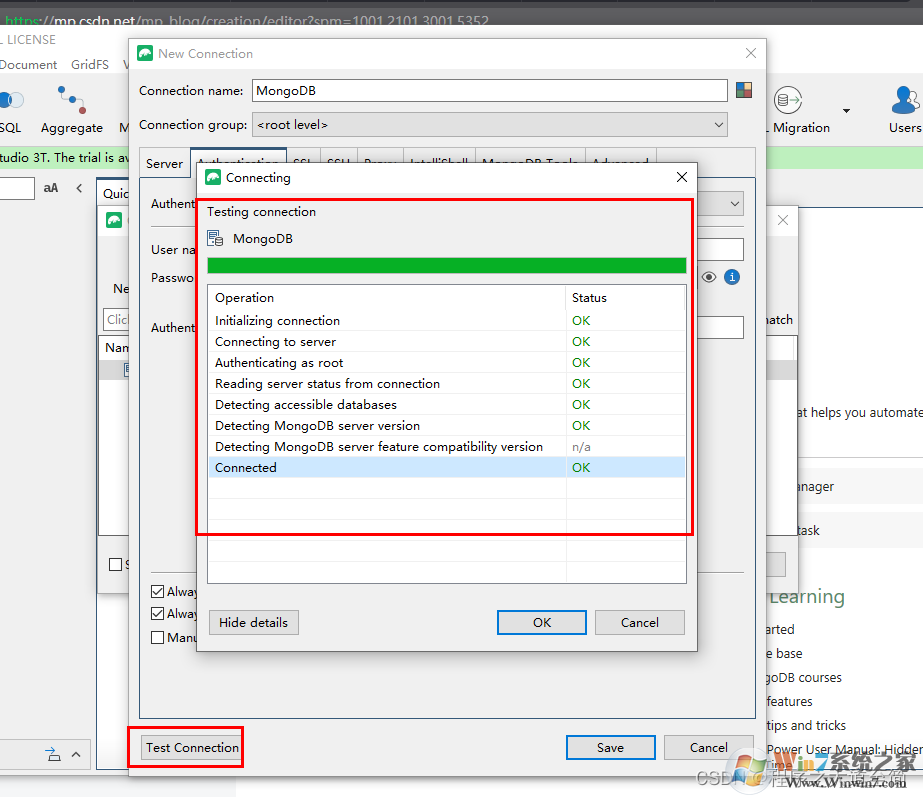This screenshot has width=923, height=797.
Task: Click the Status column header
Action: coord(625,297)
